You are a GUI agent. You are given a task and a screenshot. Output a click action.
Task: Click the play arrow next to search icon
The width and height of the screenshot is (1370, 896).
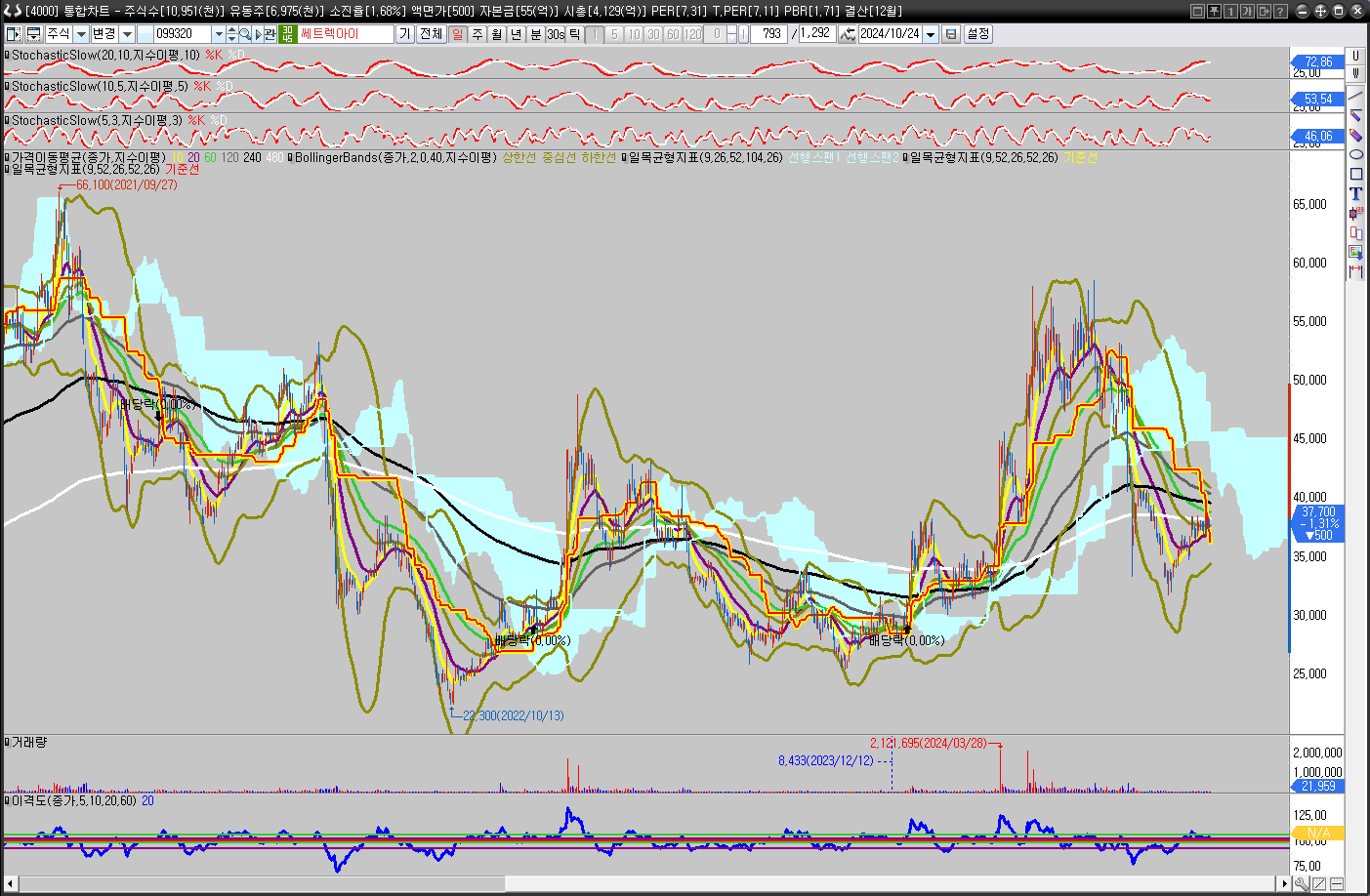coord(258,34)
